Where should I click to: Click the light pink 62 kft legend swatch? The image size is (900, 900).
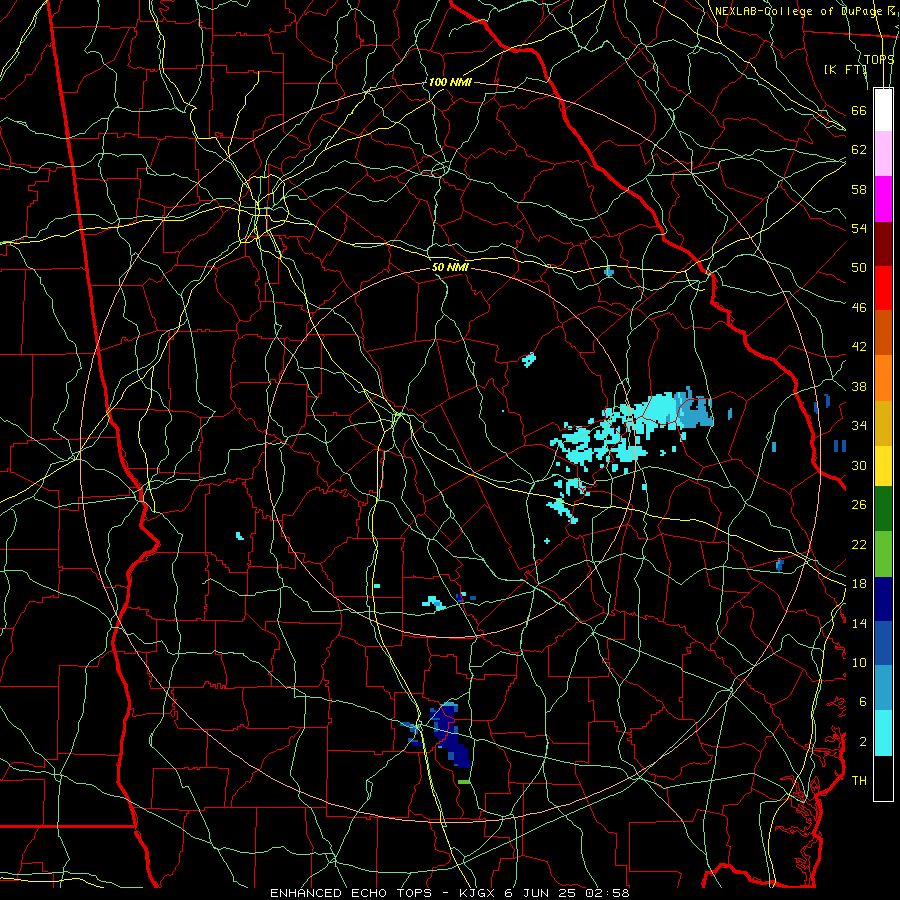click(883, 154)
